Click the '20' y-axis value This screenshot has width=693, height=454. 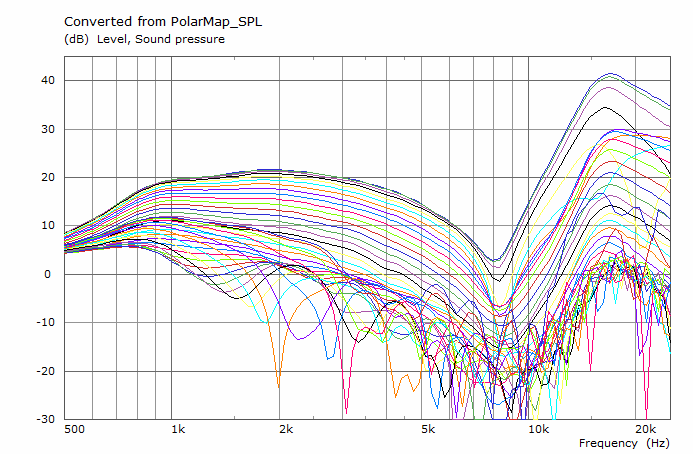point(48,177)
